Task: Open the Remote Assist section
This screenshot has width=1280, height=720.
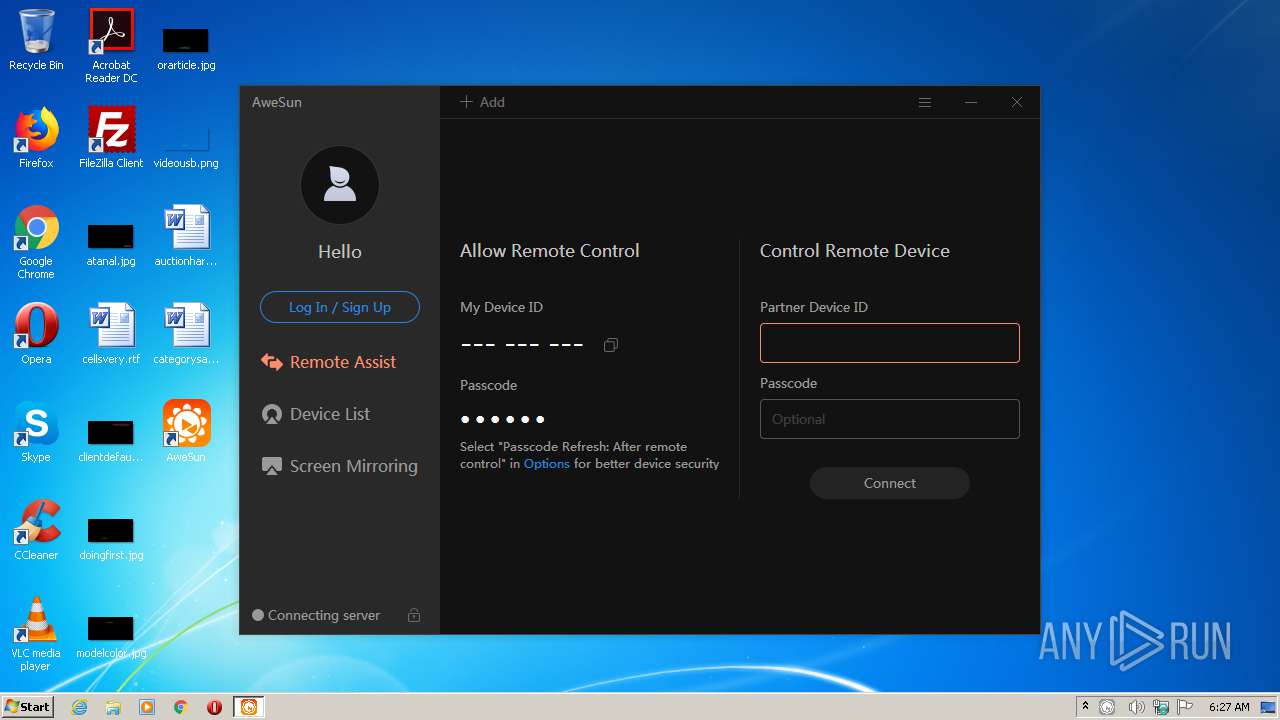Action: [329, 362]
